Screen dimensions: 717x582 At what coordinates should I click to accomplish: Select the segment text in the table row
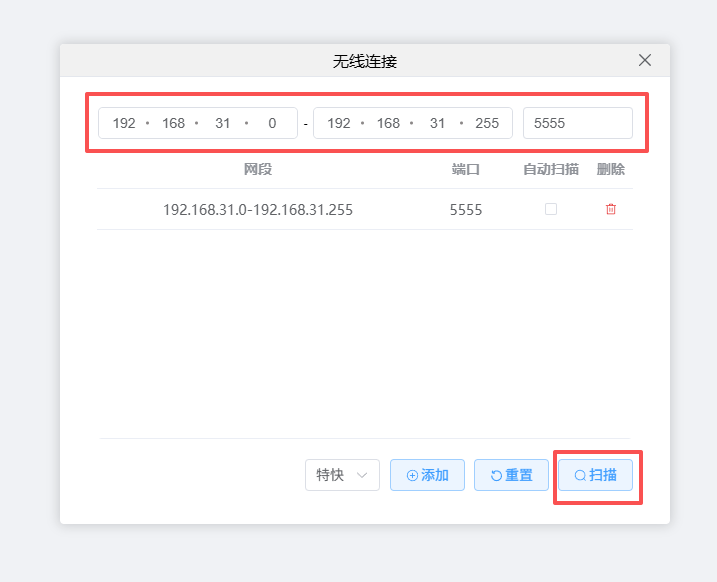(x=257, y=210)
